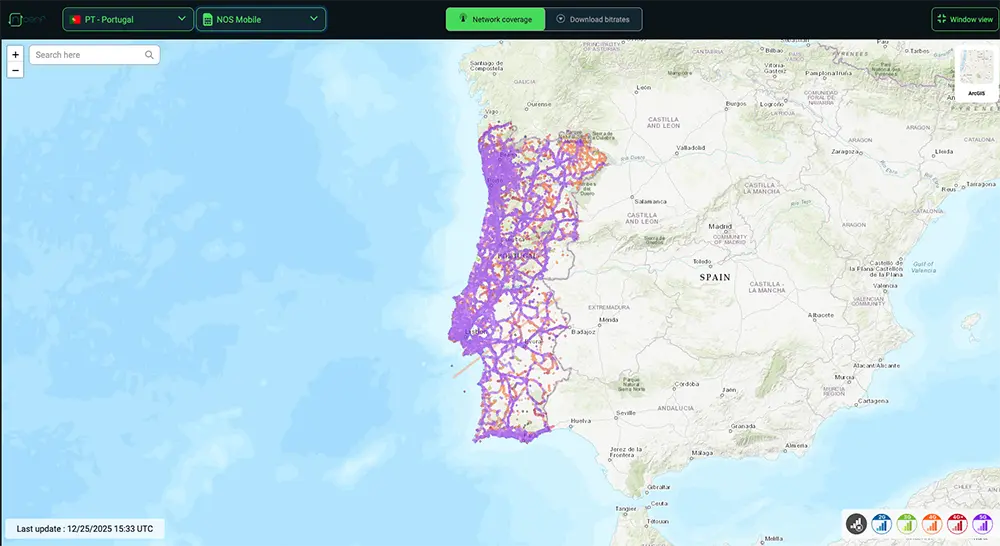
Task: Click the Badajoz city label
Action: coord(583,332)
